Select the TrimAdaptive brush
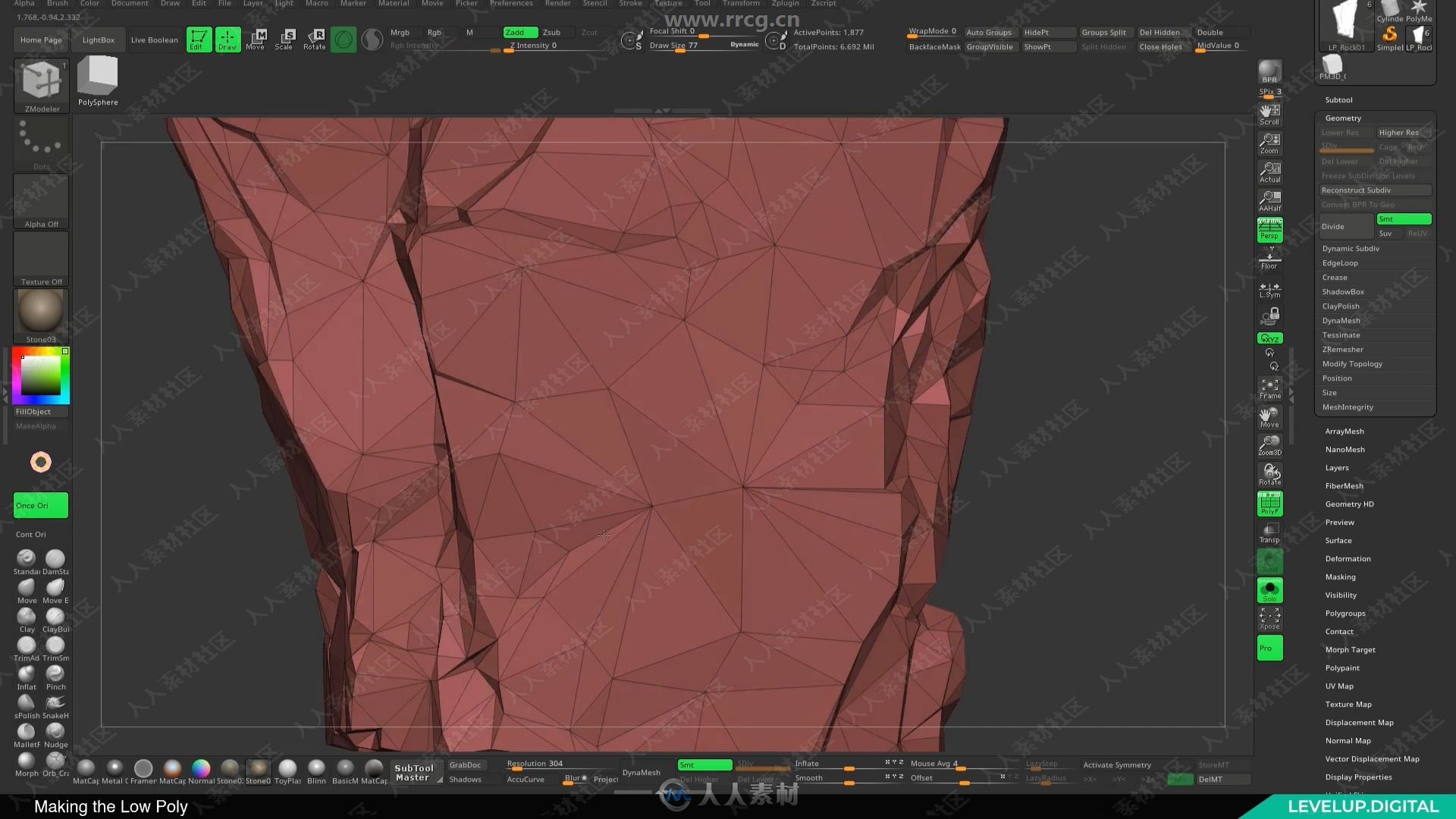 (x=27, y=648)
